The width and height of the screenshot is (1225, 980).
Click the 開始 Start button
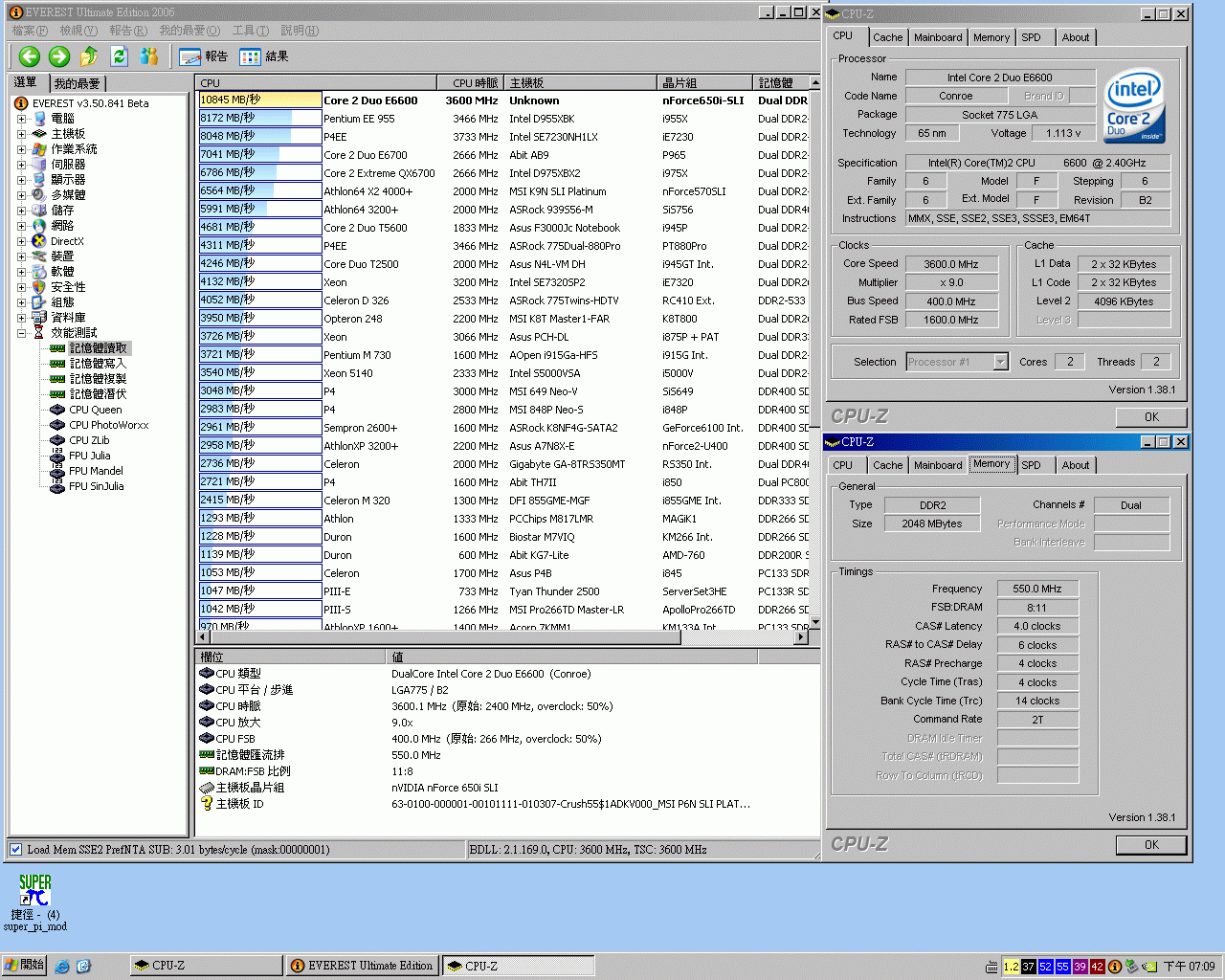tap(24, 966)
